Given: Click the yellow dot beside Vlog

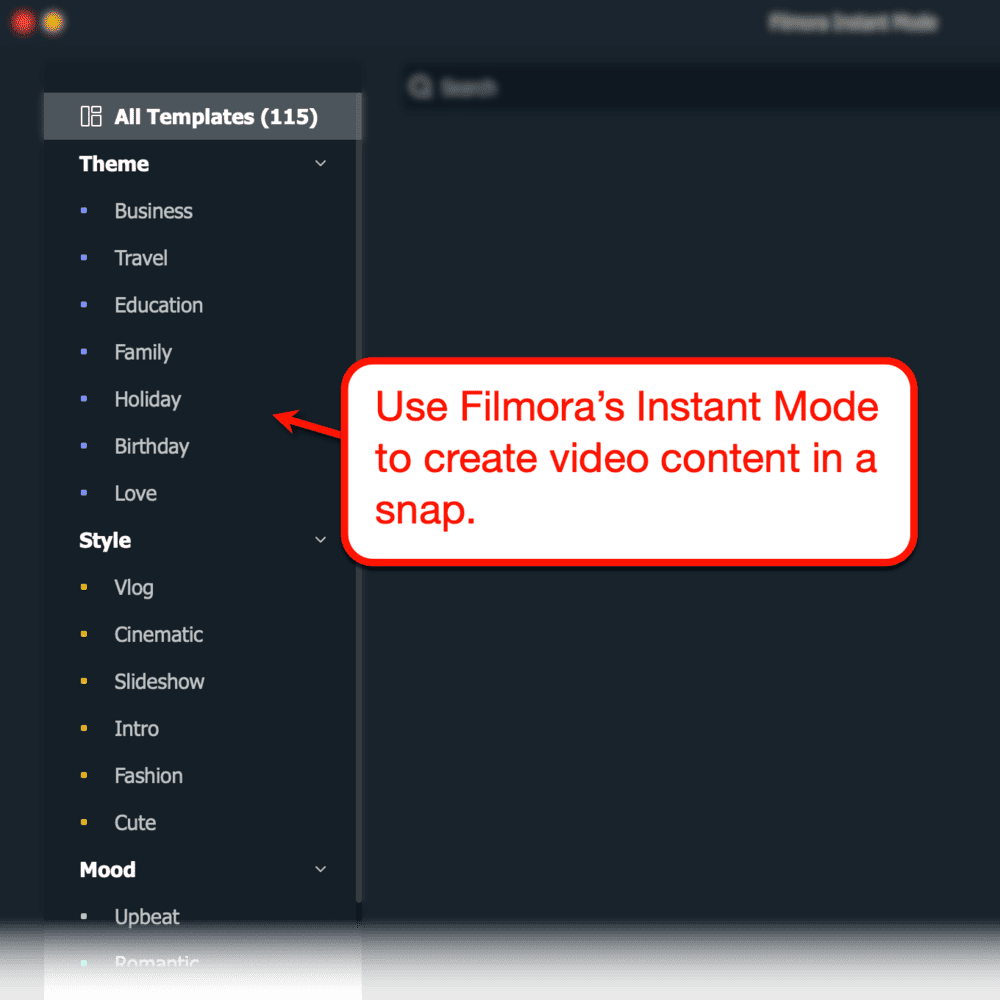Looking at the screenshot, I should 86,587.
